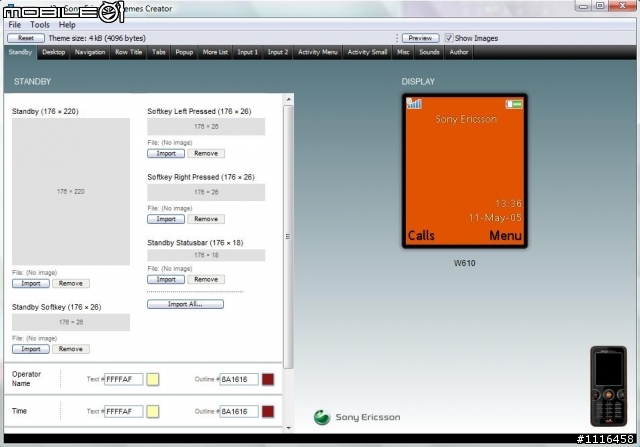Click the Time outline color swatch

268,411
